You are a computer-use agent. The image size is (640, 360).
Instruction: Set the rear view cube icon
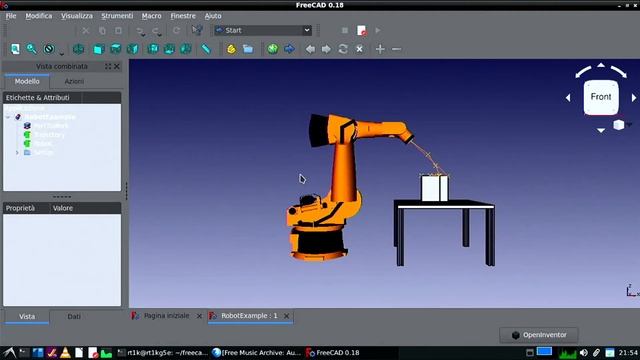pyautogui.click(x=153, y=49)
